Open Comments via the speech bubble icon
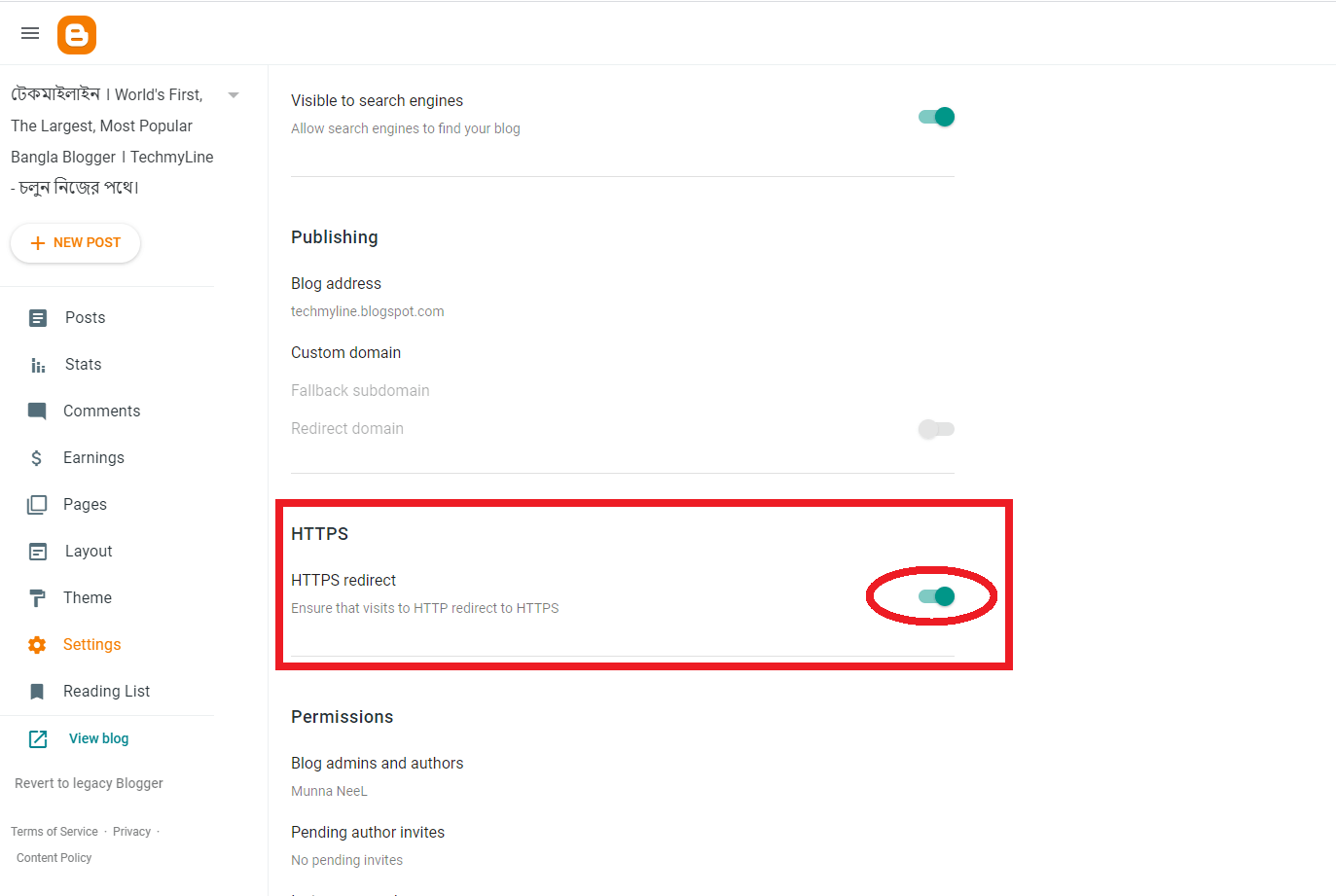 coord(37,411)
